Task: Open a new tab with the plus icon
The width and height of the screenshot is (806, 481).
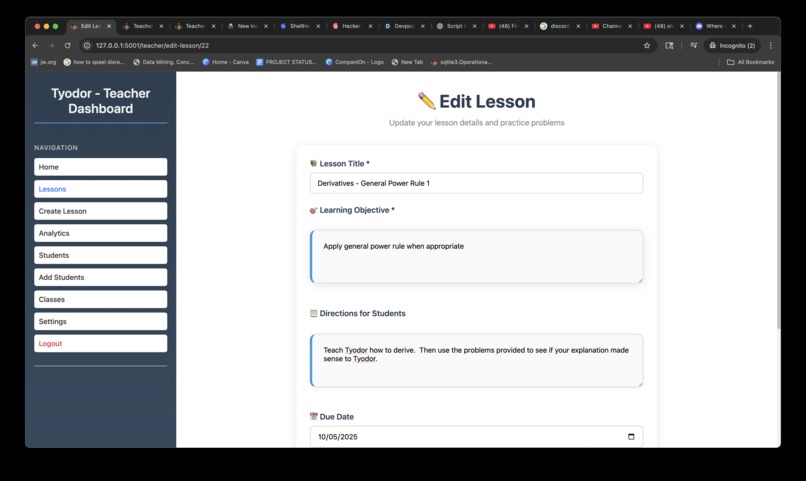Action: click(750, 26)
